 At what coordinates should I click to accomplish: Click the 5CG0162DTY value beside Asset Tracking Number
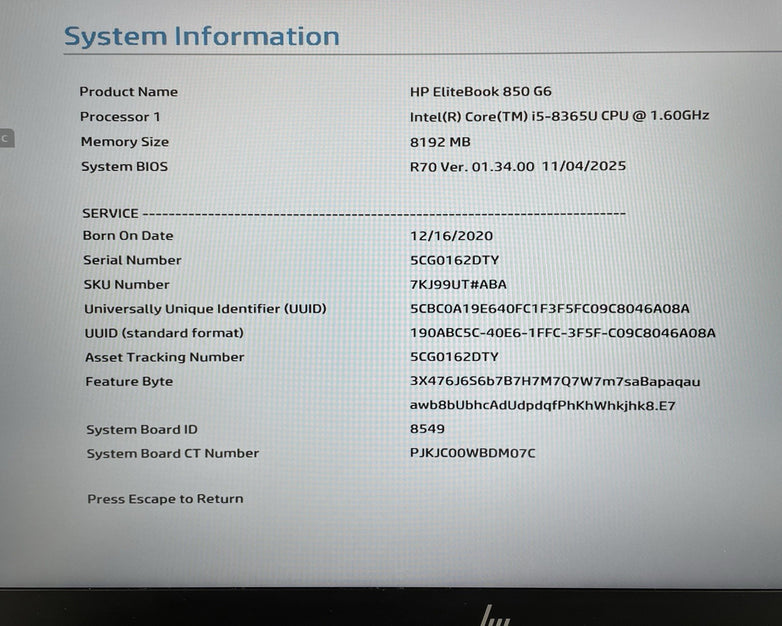tap(454, 357)
